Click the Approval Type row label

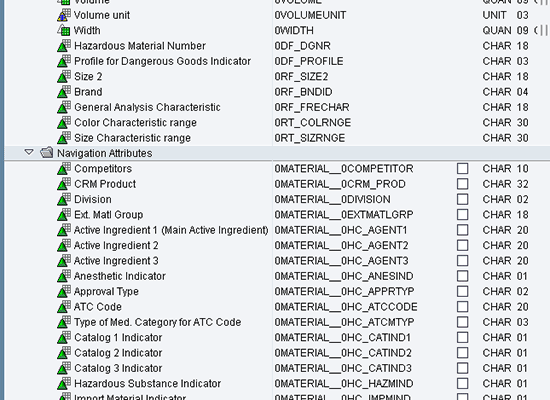pyautogui.click(x=106, y=292)
